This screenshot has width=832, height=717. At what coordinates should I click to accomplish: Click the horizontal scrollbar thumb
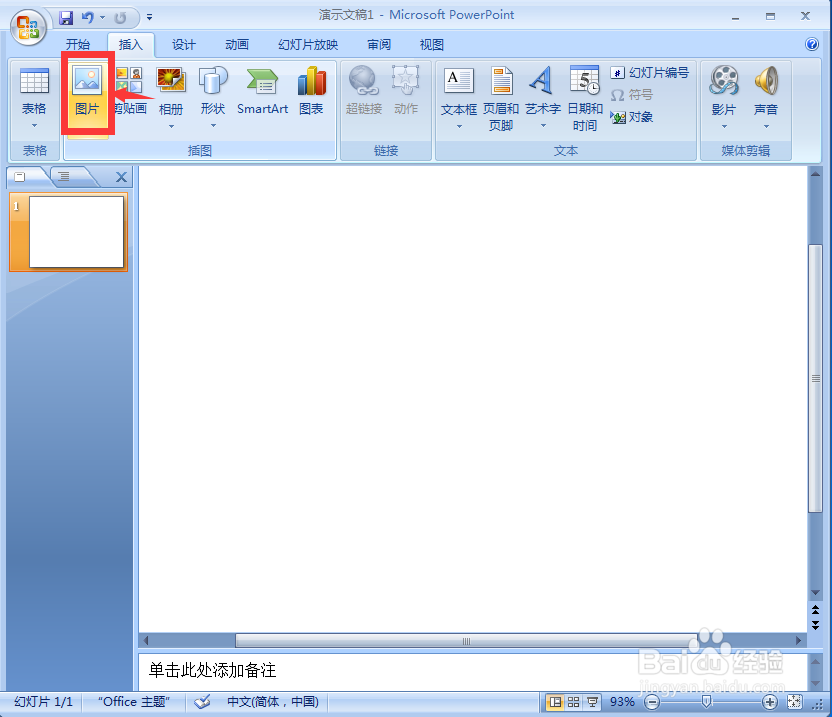466,641
